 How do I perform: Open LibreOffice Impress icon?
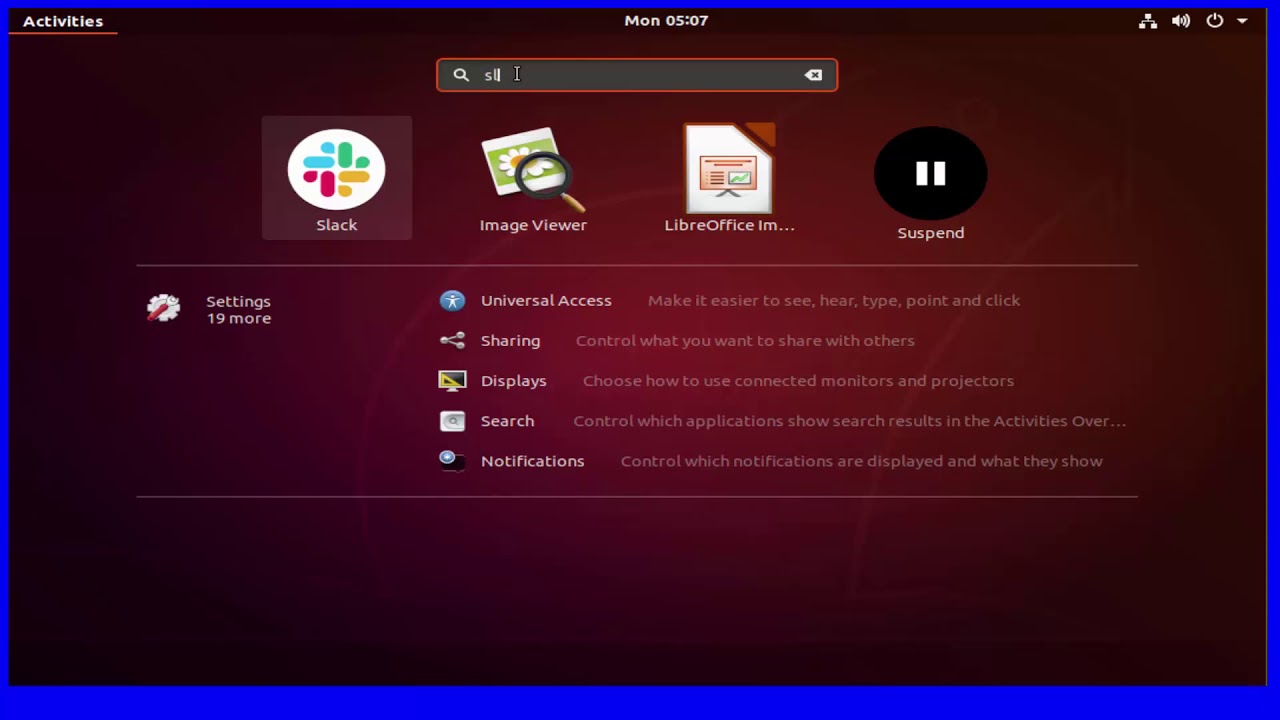[729, 168]
